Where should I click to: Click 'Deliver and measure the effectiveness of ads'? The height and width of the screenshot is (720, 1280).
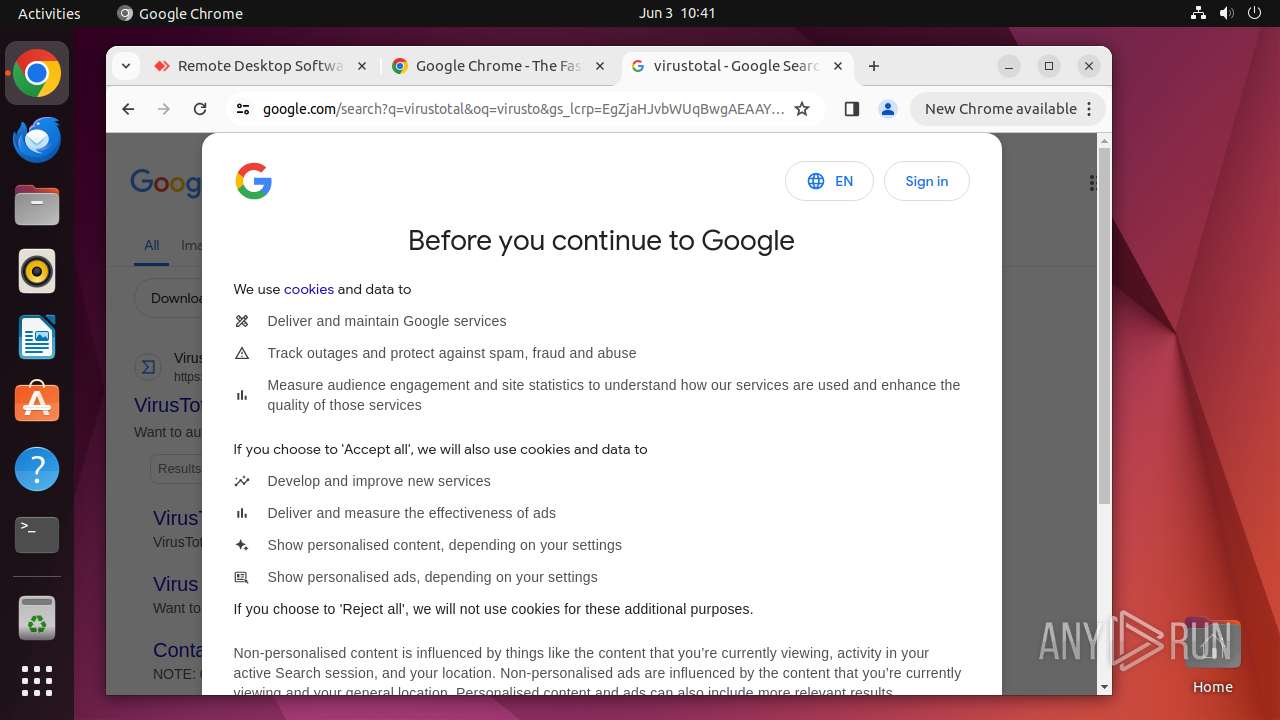point(412,513)
